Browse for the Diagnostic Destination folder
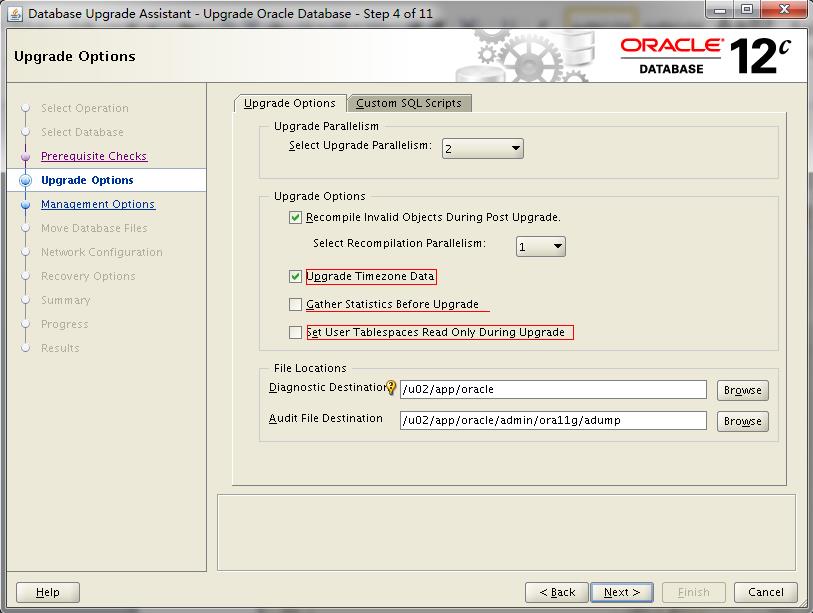 click(x=742, y=390)
